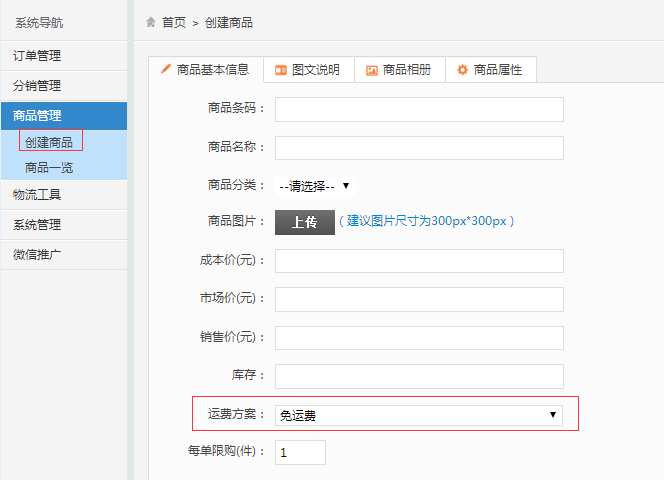
Task: Go to 首页 breadcrumb link
Action: point(174,22)
